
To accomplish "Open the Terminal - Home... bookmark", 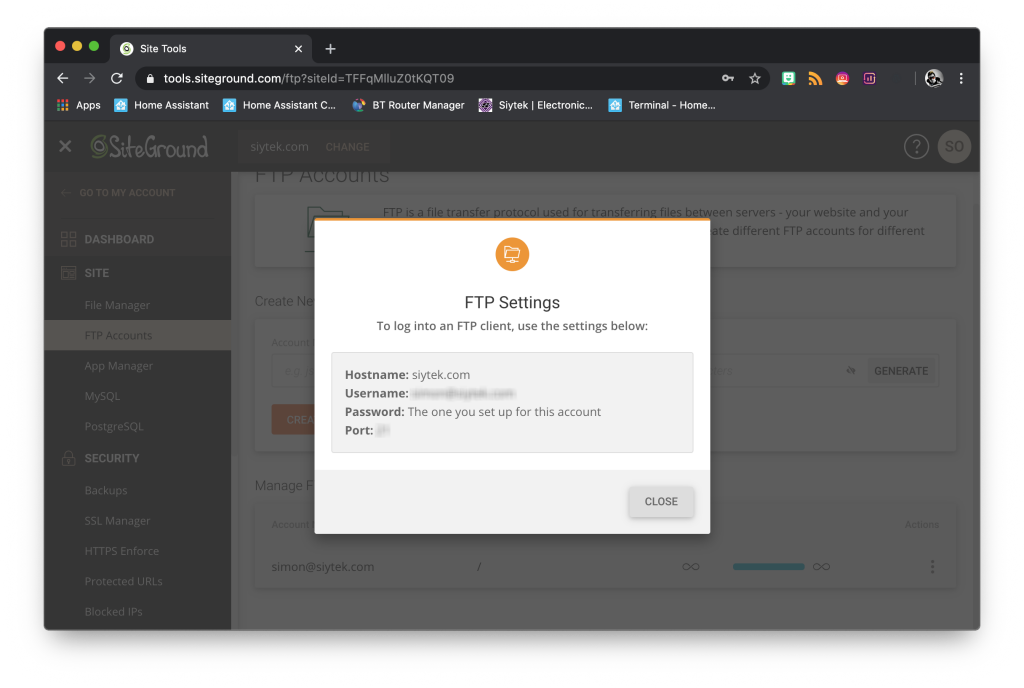I will tap(662, 105).
